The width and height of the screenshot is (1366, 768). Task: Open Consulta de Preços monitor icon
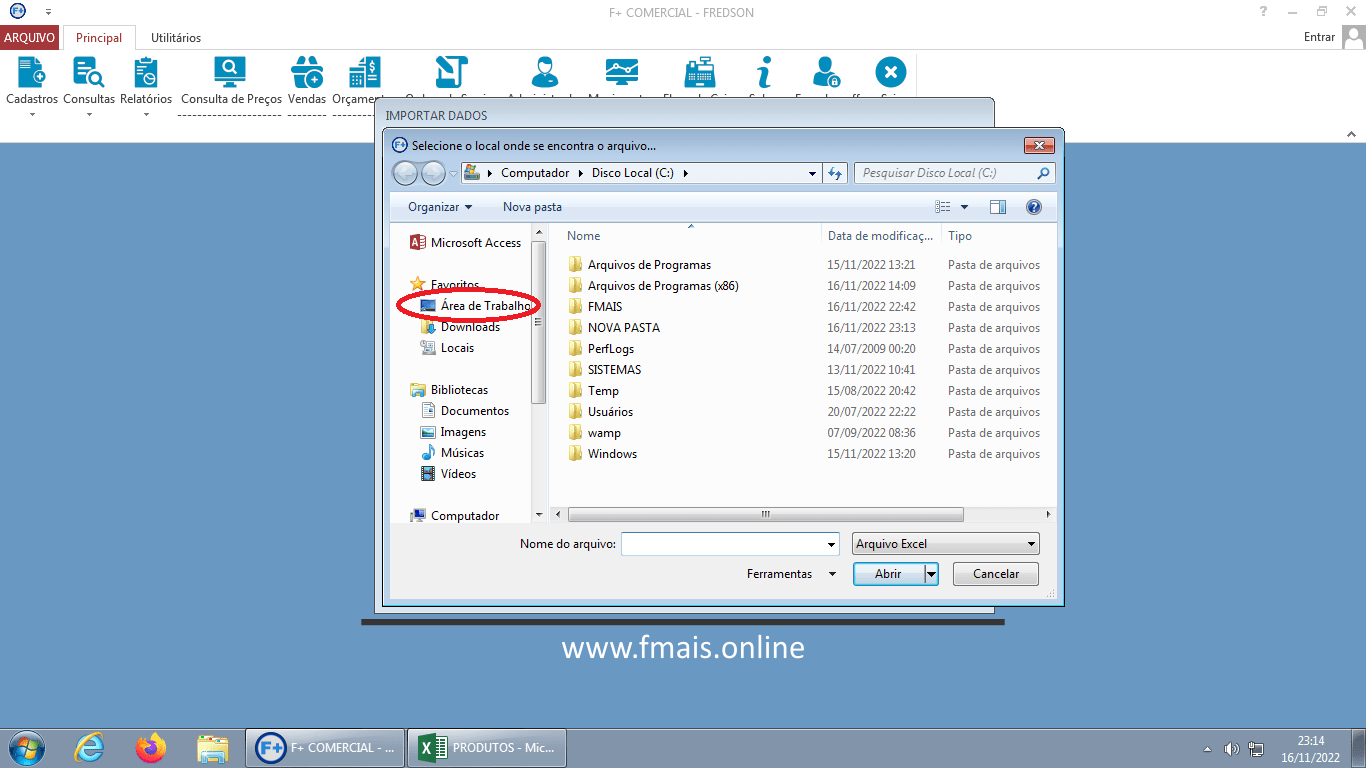(230, 72)
